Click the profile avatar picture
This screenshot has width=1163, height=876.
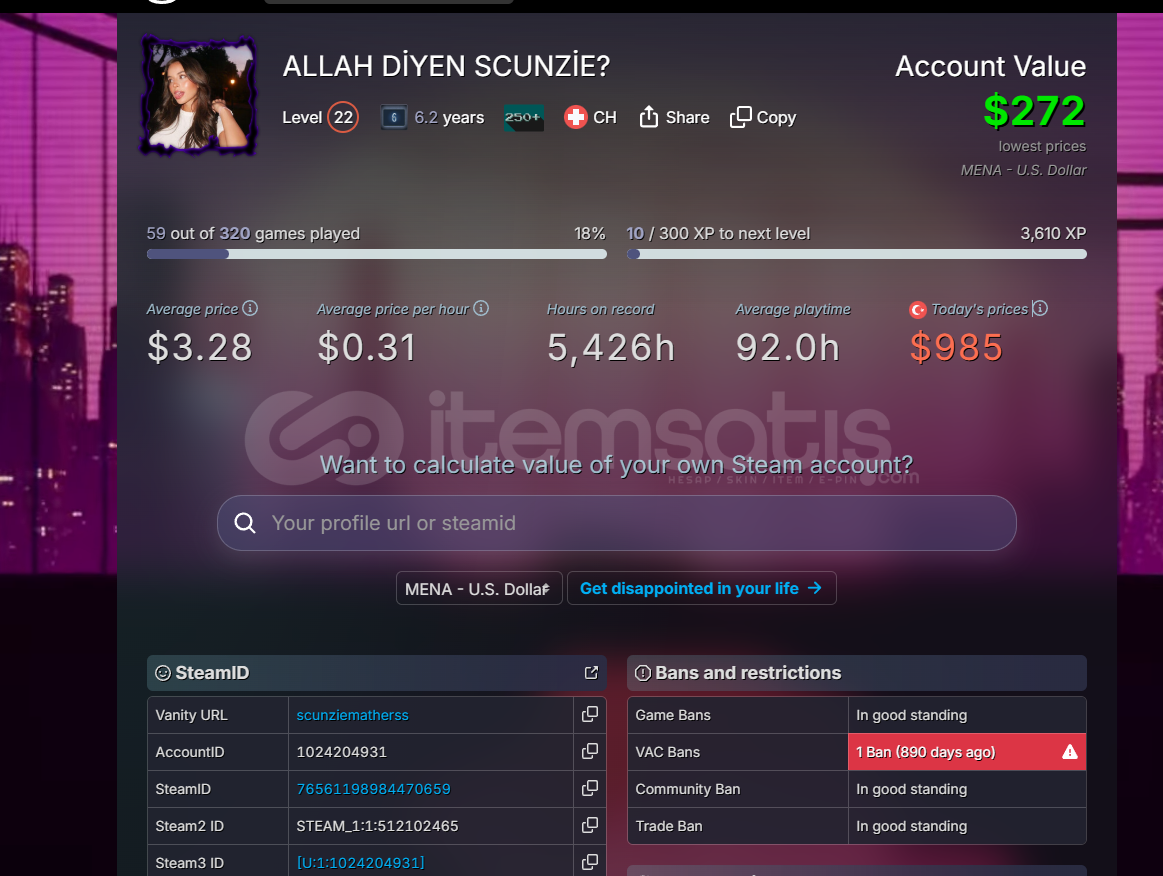pyautogui.click(x=198, y=95)
